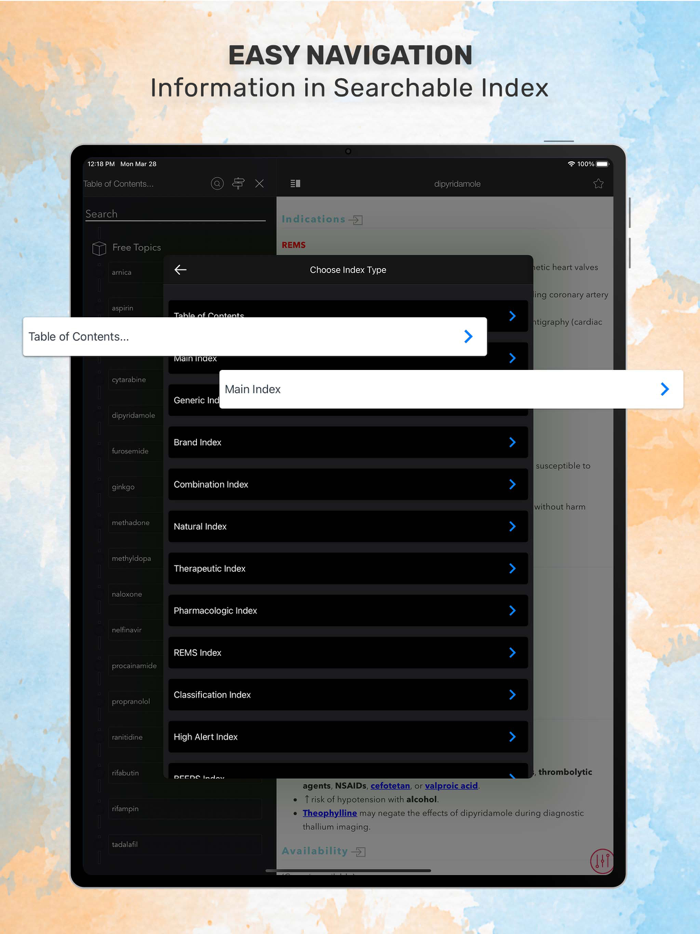700x934 pixels.
Task: Click the Free Topics cube icon
Action: (99, 248)
